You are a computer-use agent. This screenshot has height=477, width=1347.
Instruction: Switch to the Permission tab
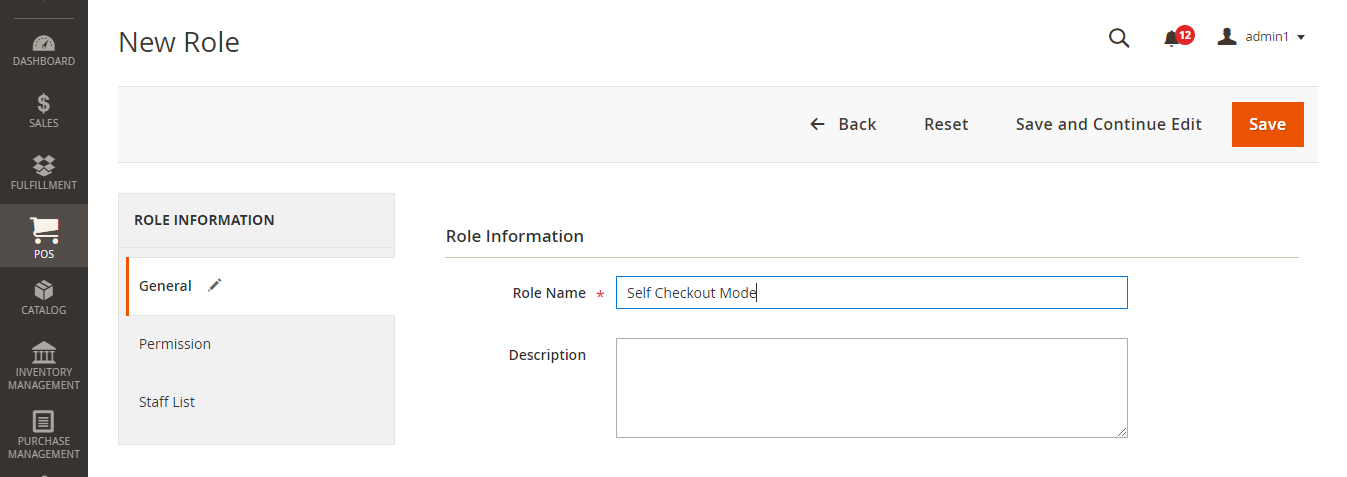175,344
